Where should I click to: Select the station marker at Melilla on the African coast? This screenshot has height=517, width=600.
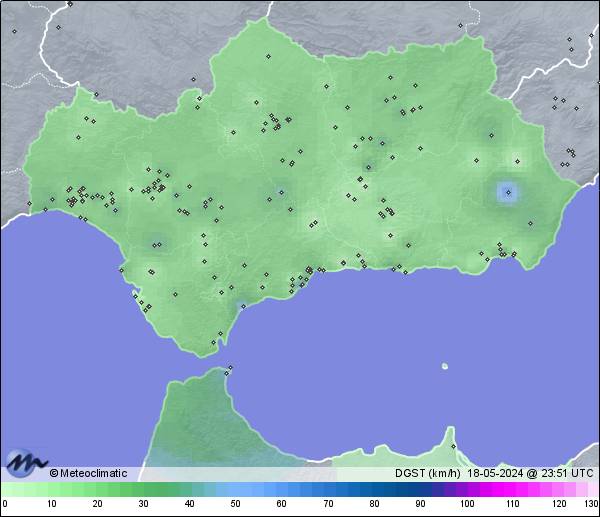(x=453, y=446)
